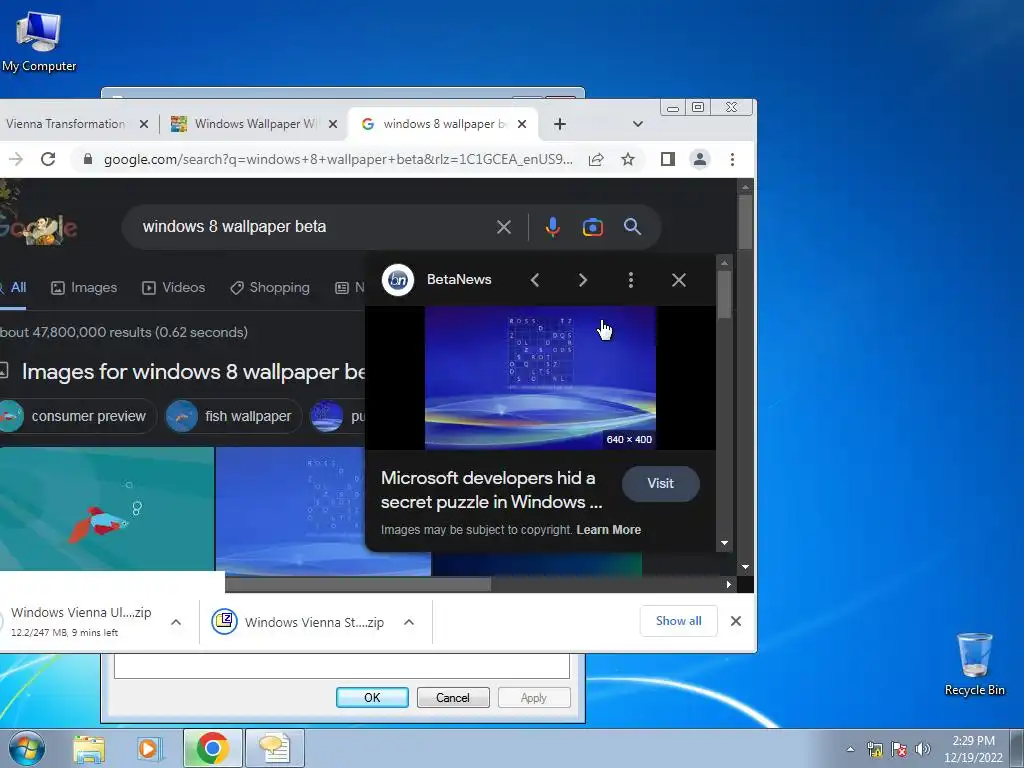Image resolution: width=1024 pixels, height=768 pixels.
Task: Close the downloads bar
Action: 735,621
